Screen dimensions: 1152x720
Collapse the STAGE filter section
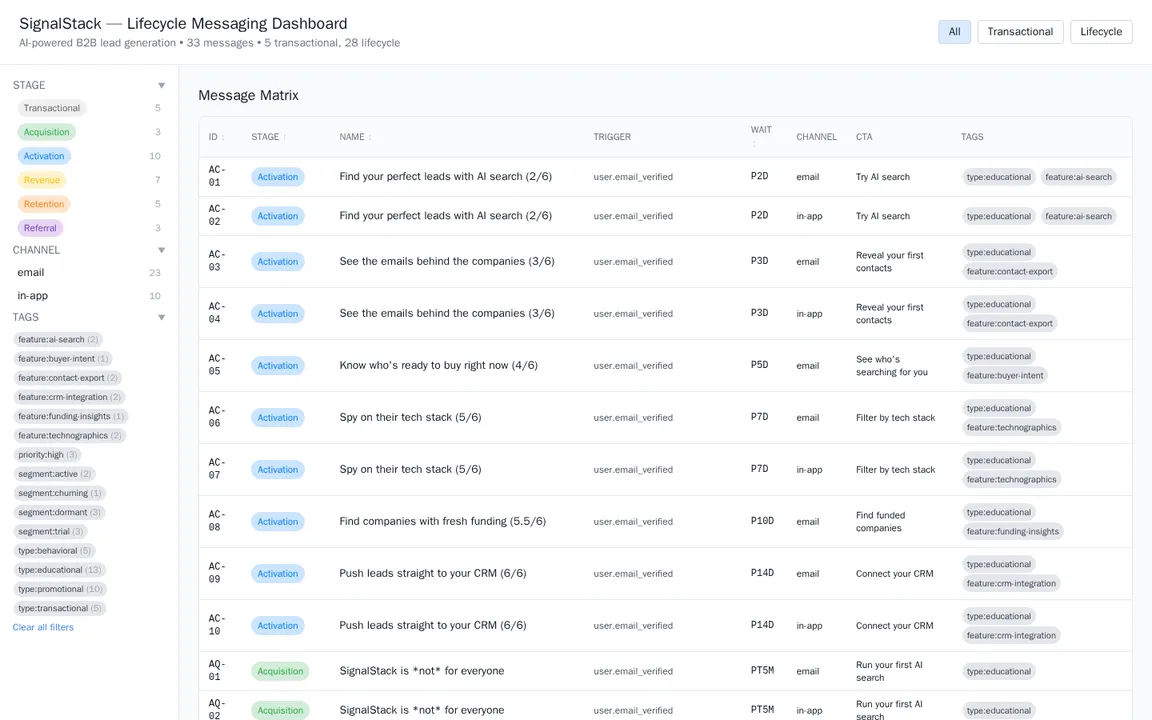click(x=161, y=85)
